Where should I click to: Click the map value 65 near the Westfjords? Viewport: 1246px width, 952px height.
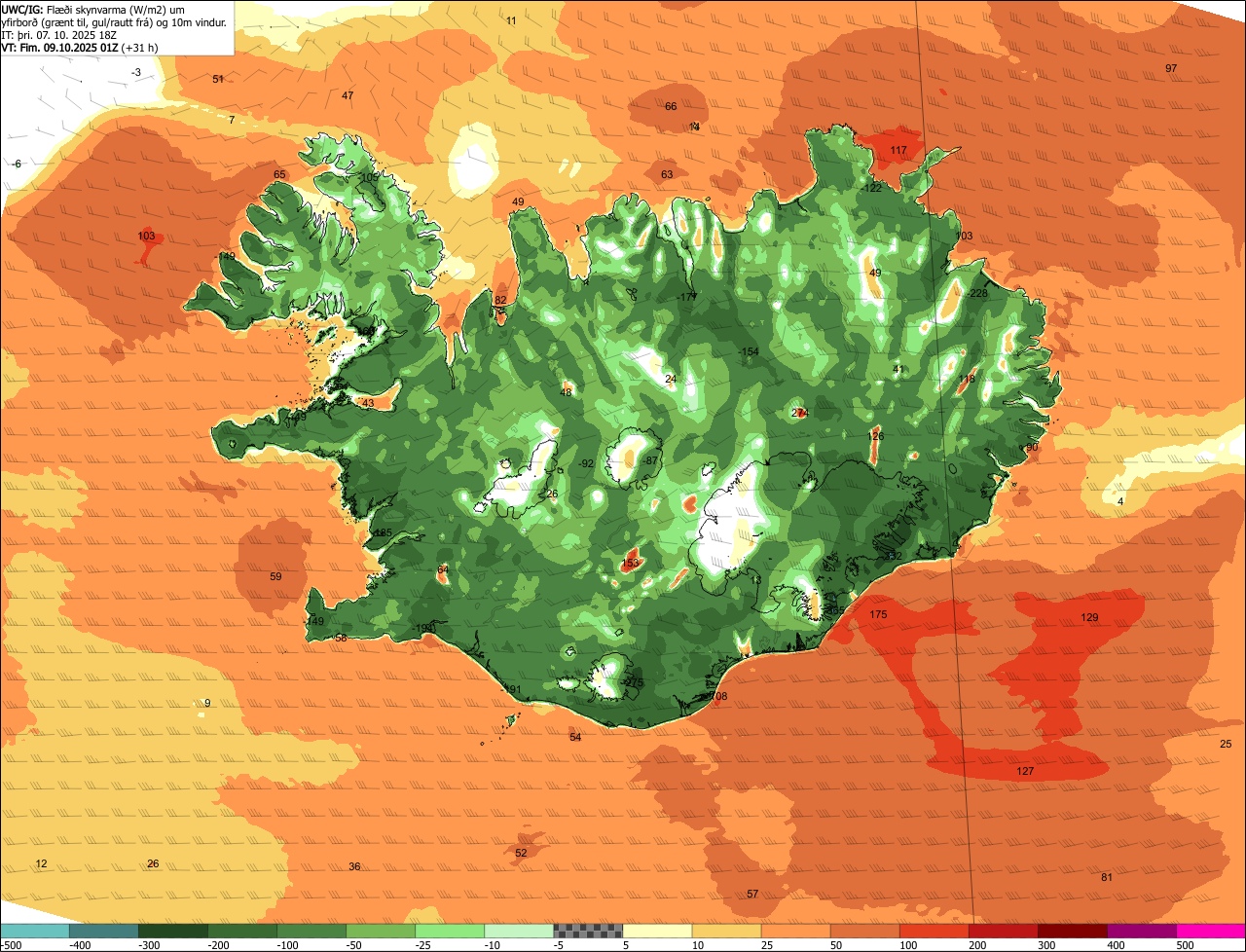(279, 175)
